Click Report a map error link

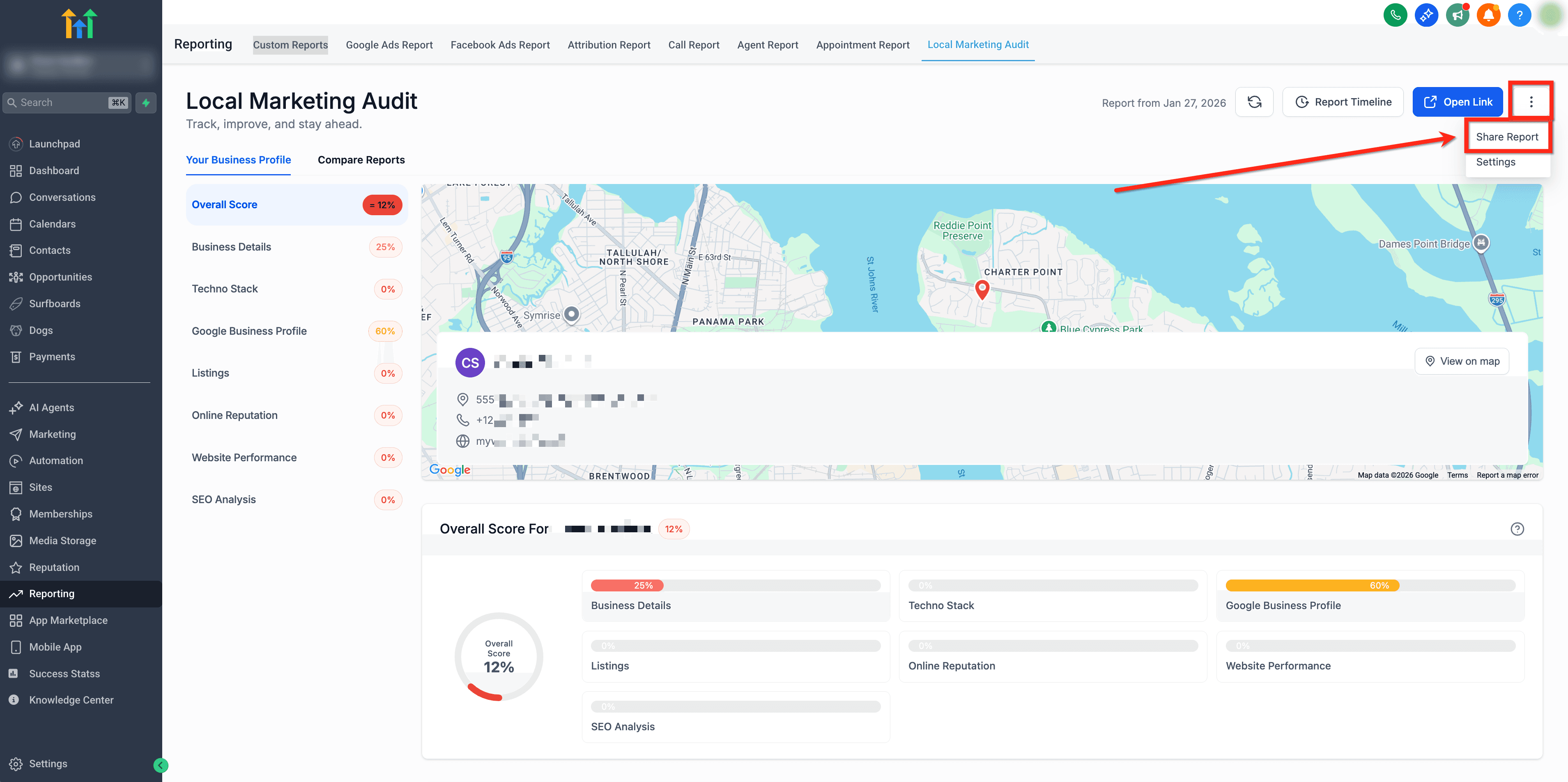[x=1507, y=475]
